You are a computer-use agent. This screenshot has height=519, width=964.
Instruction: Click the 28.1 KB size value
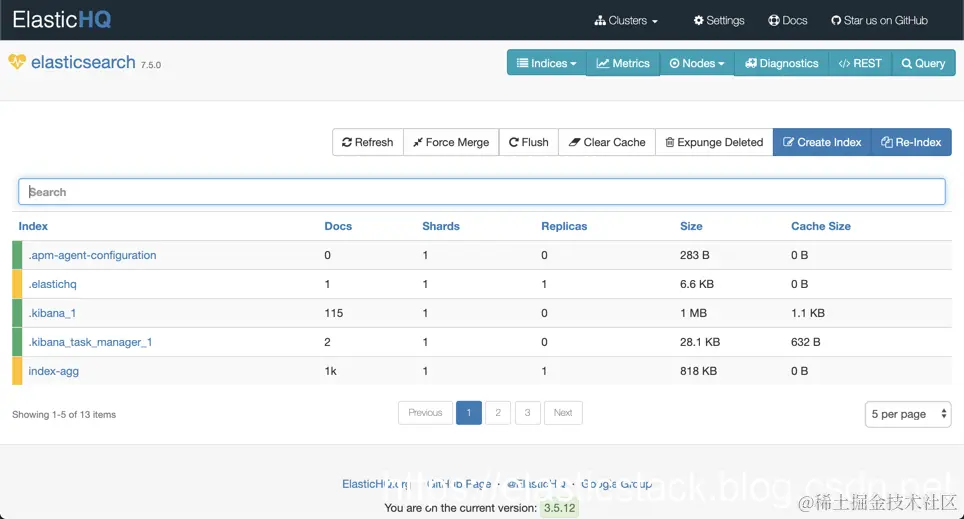click(700, 342)
